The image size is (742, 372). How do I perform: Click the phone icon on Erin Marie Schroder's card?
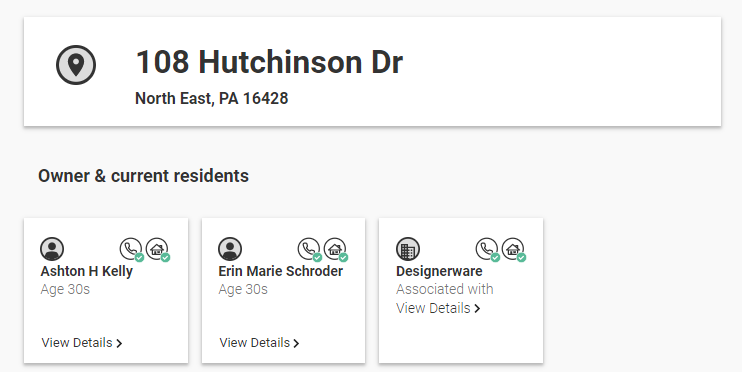coord(309,249)
